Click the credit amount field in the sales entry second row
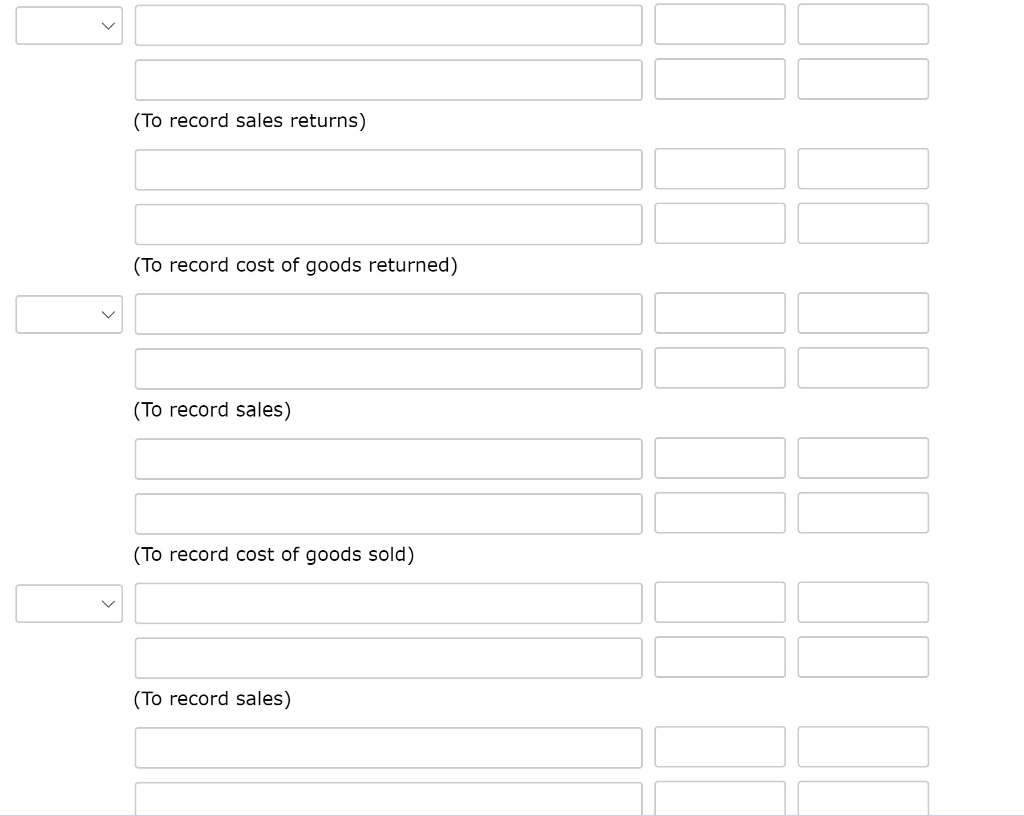The height and width of the screenshot is (816, 1024). [863, 368]
